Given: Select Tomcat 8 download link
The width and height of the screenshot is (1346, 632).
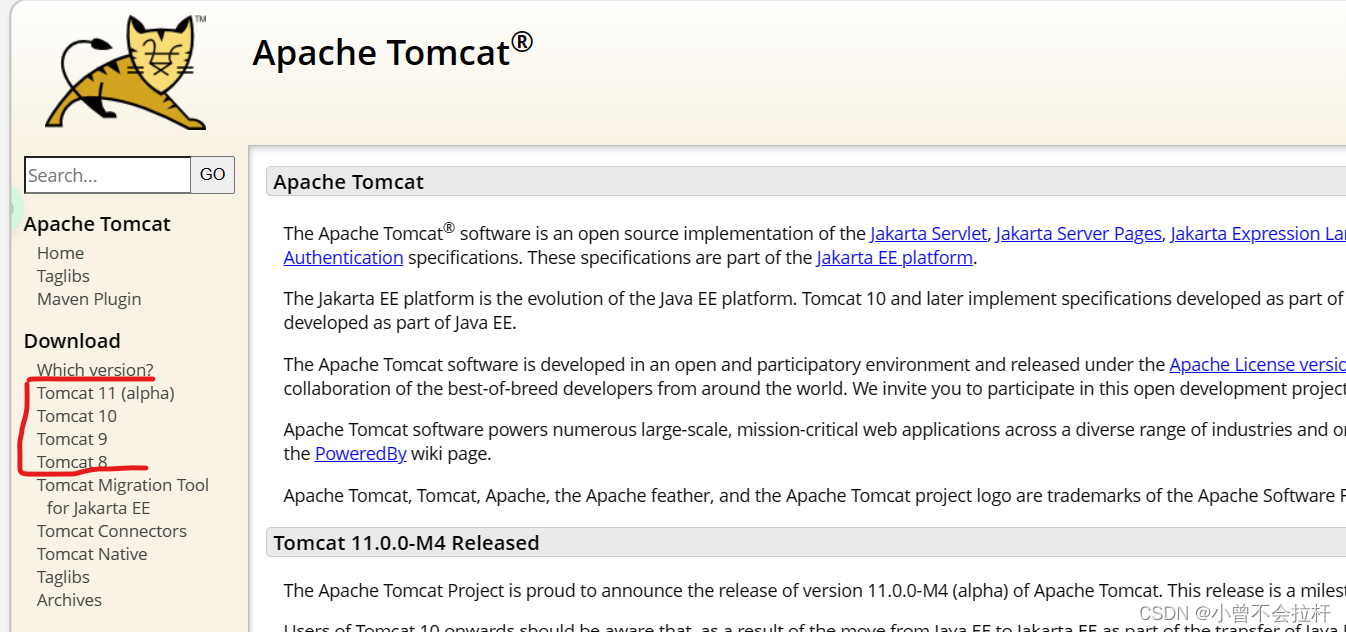Looking at the screenshot, I should [72, 462].
